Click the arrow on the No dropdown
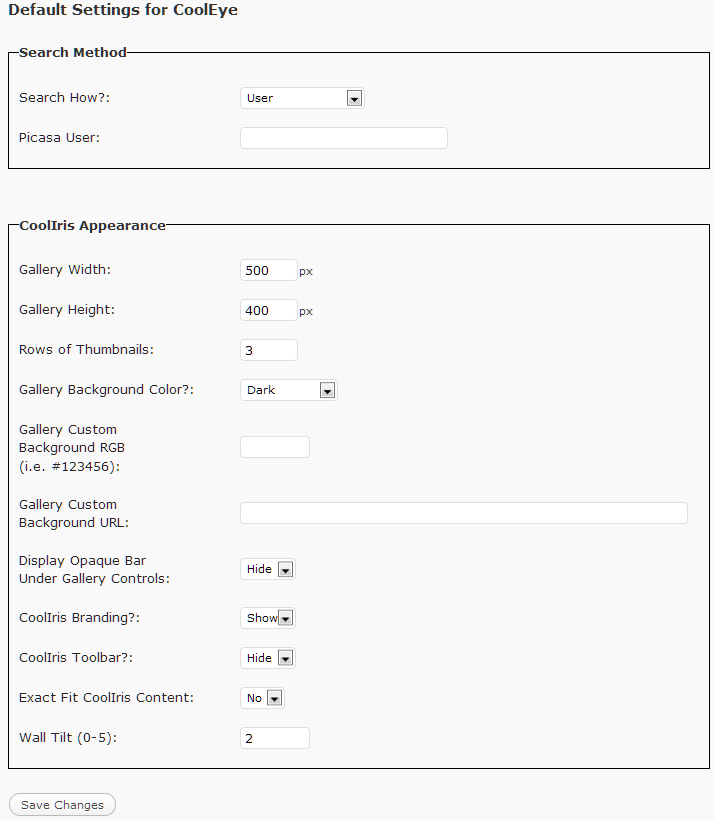The width and height of the screenshot is (714, 820). [275, 698]
